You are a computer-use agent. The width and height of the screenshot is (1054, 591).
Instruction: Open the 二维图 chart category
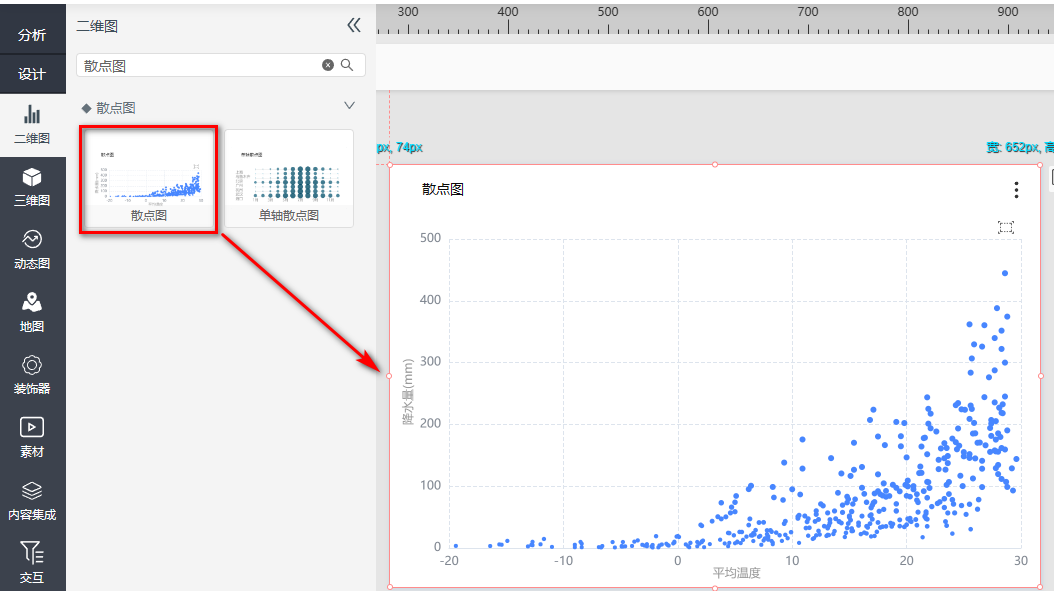[32, 124]
